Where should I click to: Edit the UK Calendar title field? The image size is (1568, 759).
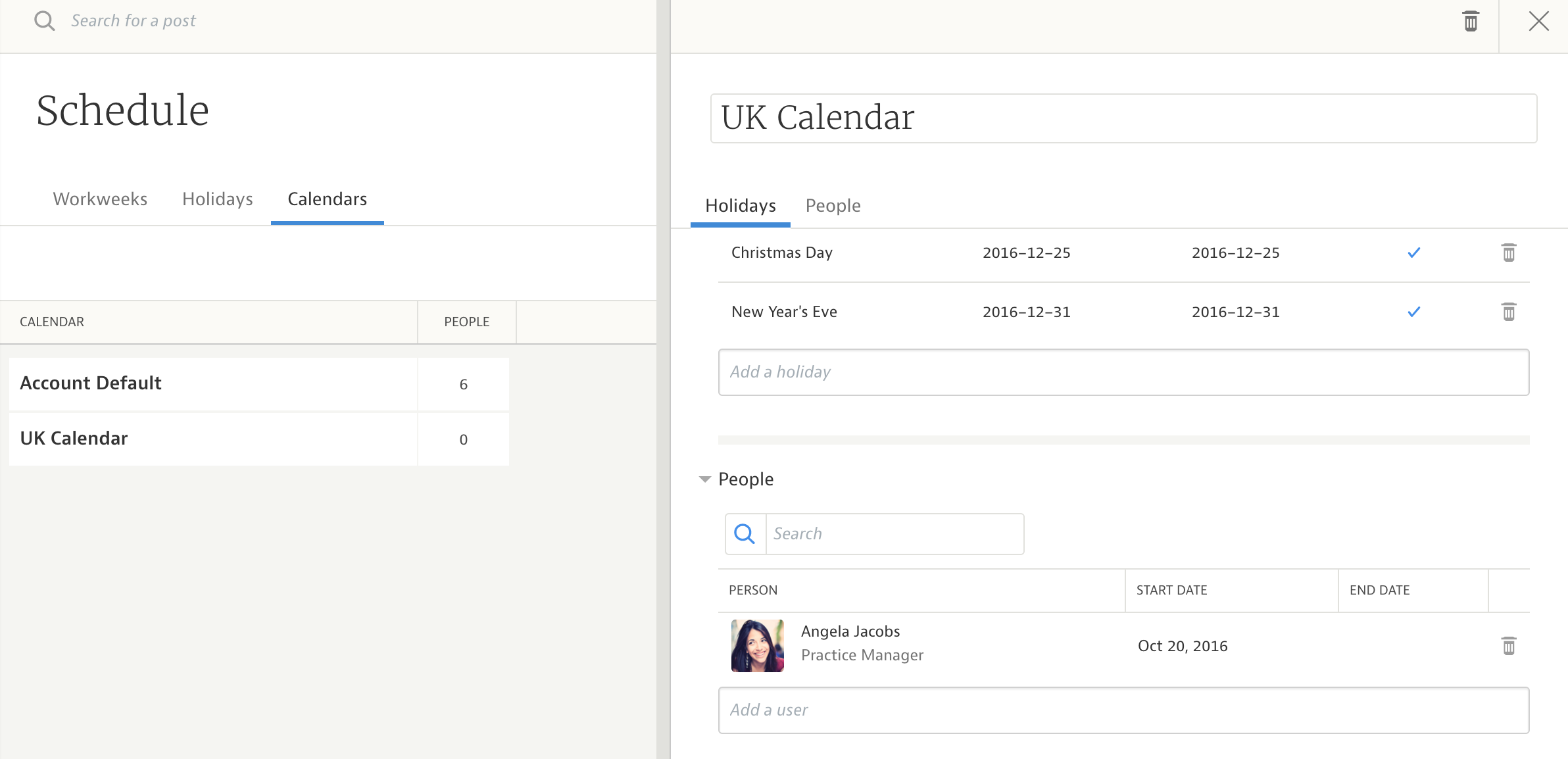[x=1123, y=118]
